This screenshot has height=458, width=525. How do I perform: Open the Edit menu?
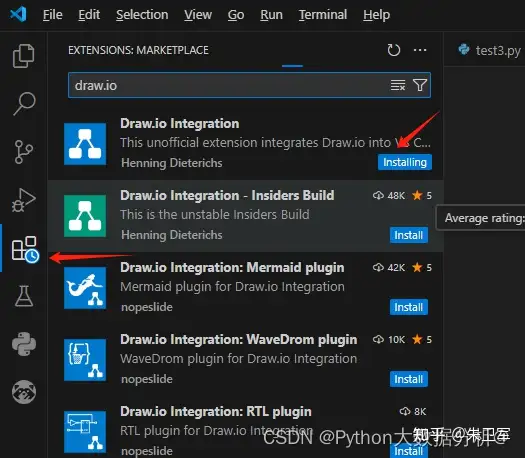(x=89, y=15)
